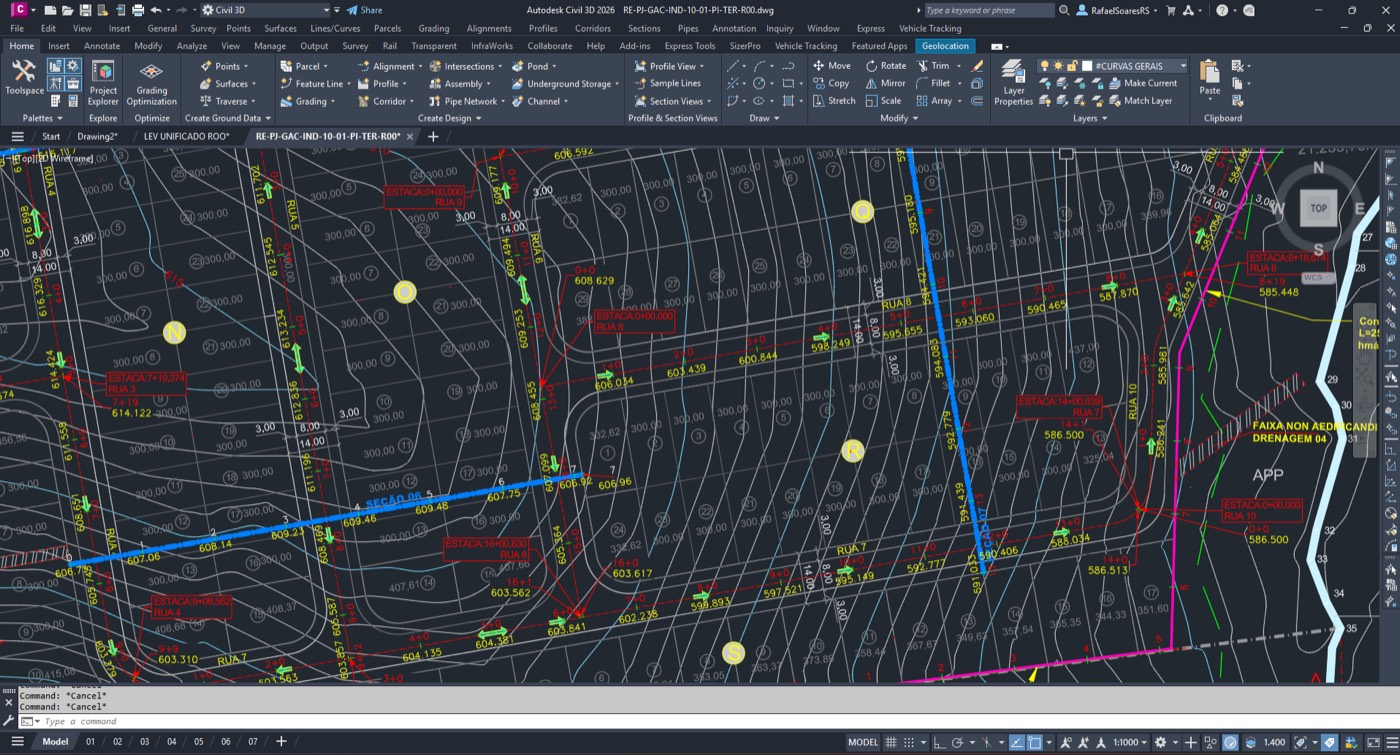Switch to layout tab 03

pyautogui.click(x=144, y=742)
